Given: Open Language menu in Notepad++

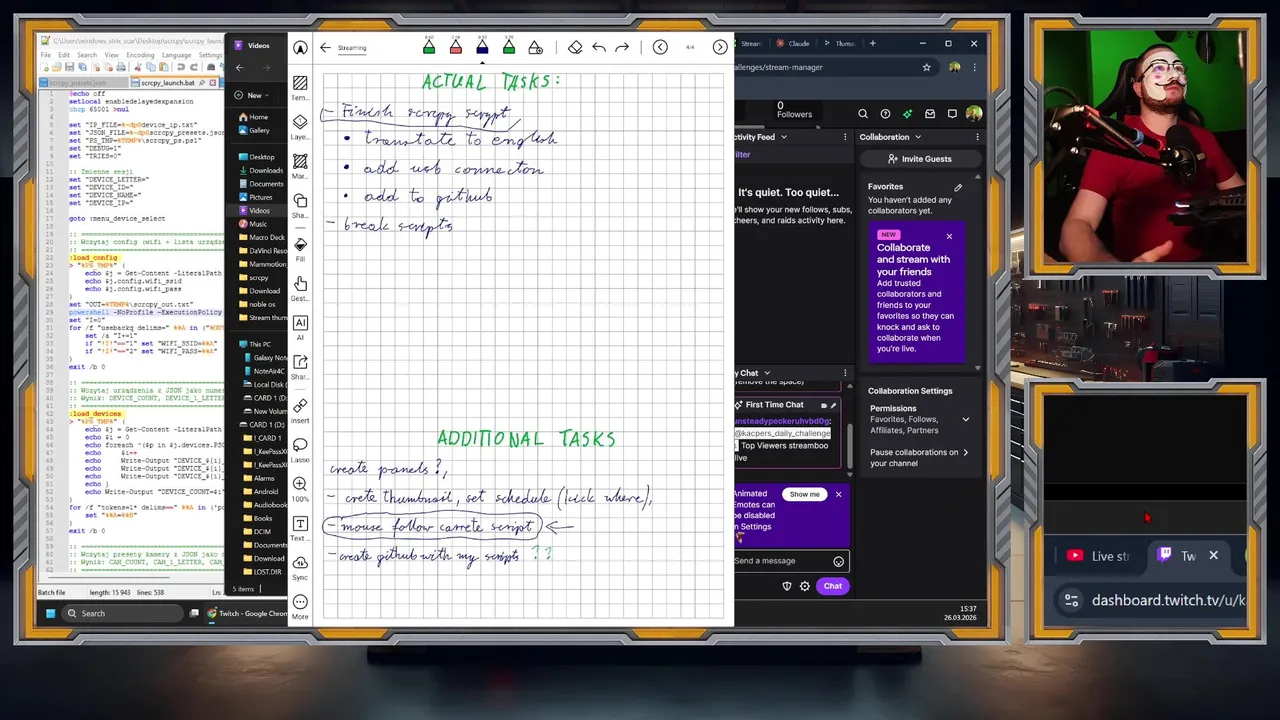Looking at the screenshot, I should pos(177,55).
